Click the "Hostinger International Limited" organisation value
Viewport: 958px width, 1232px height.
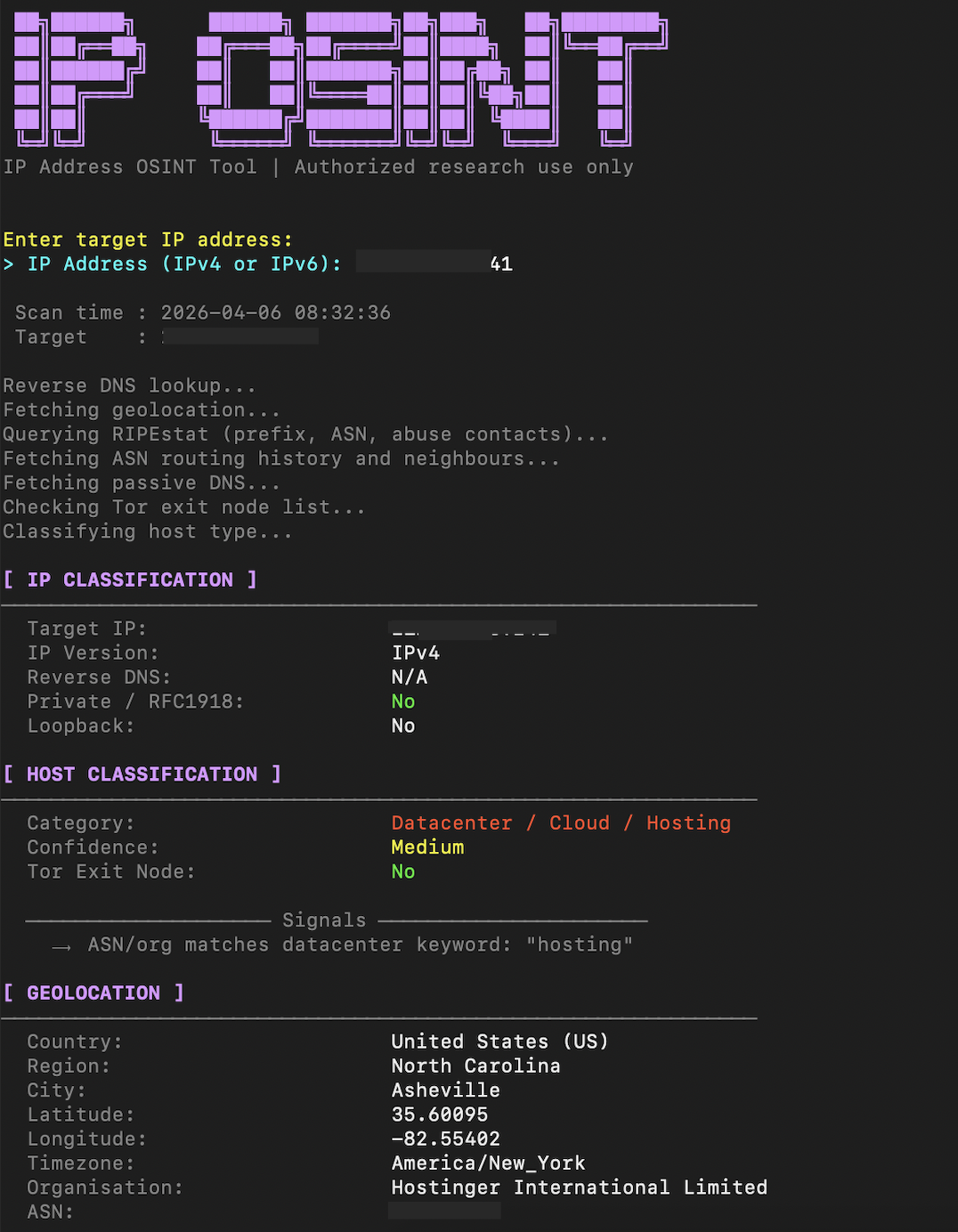(579, 1187)
